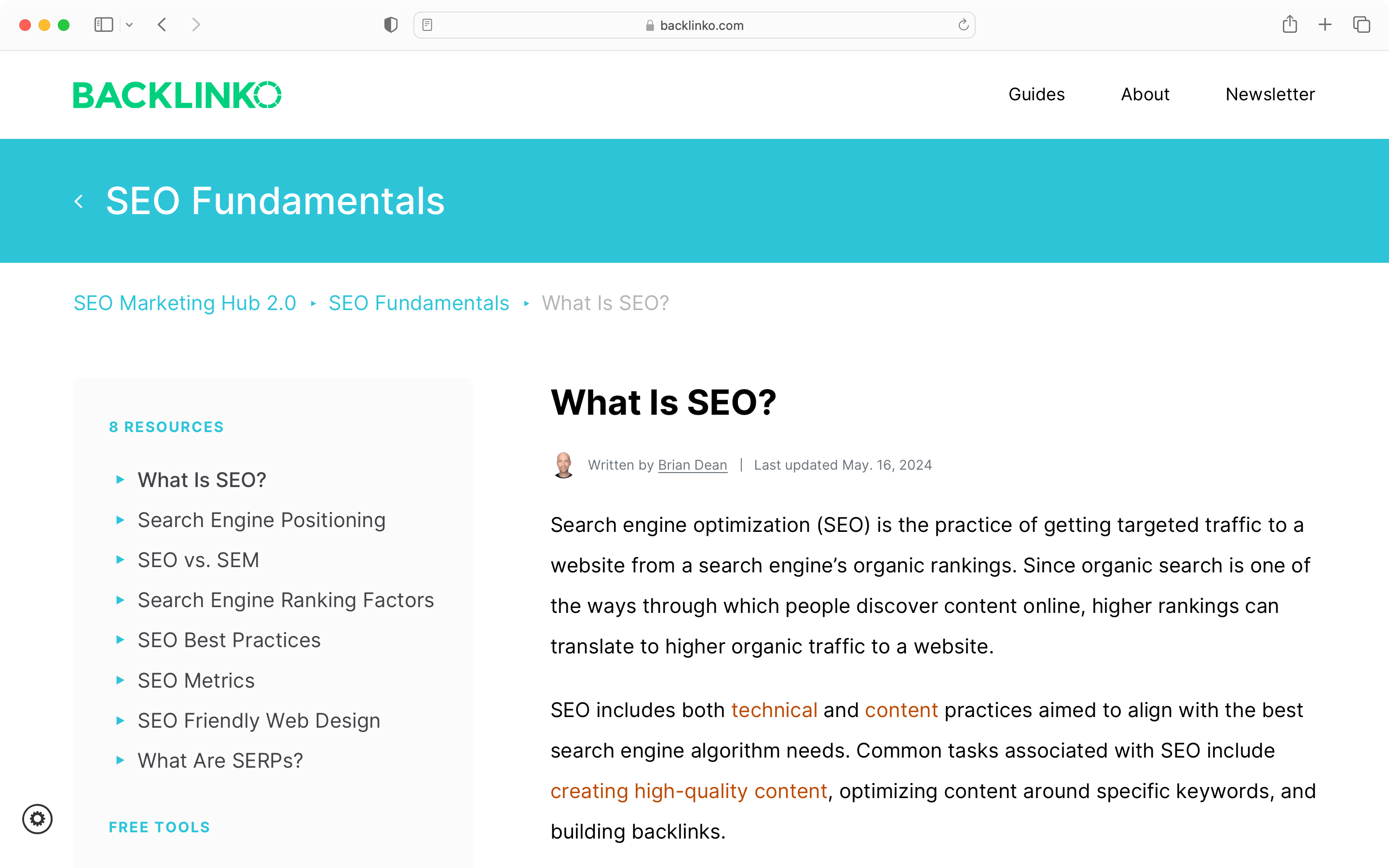Open the About menu item

(1144, 94)
